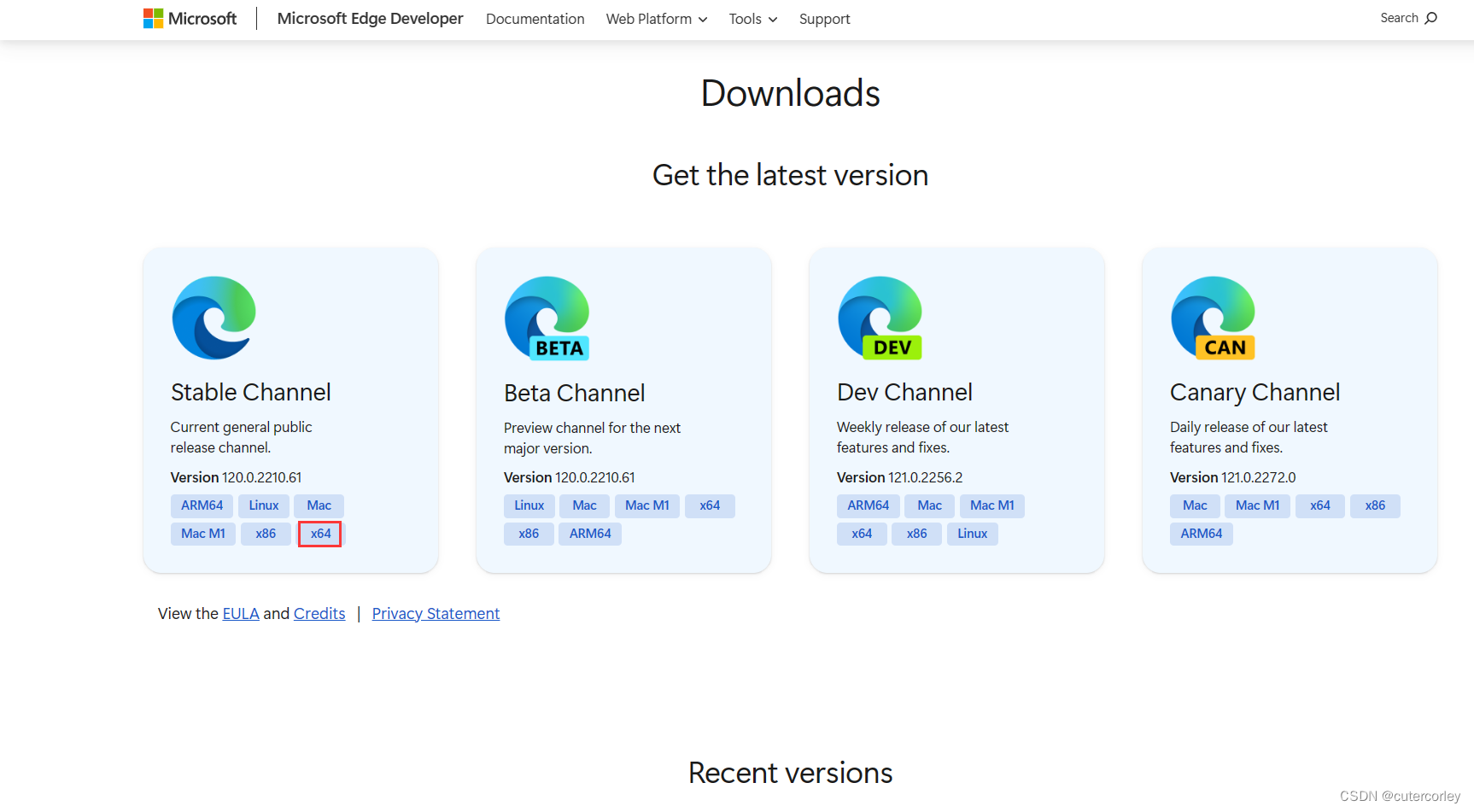Expand the Web Platform dropdown

(x=657, y=19)
